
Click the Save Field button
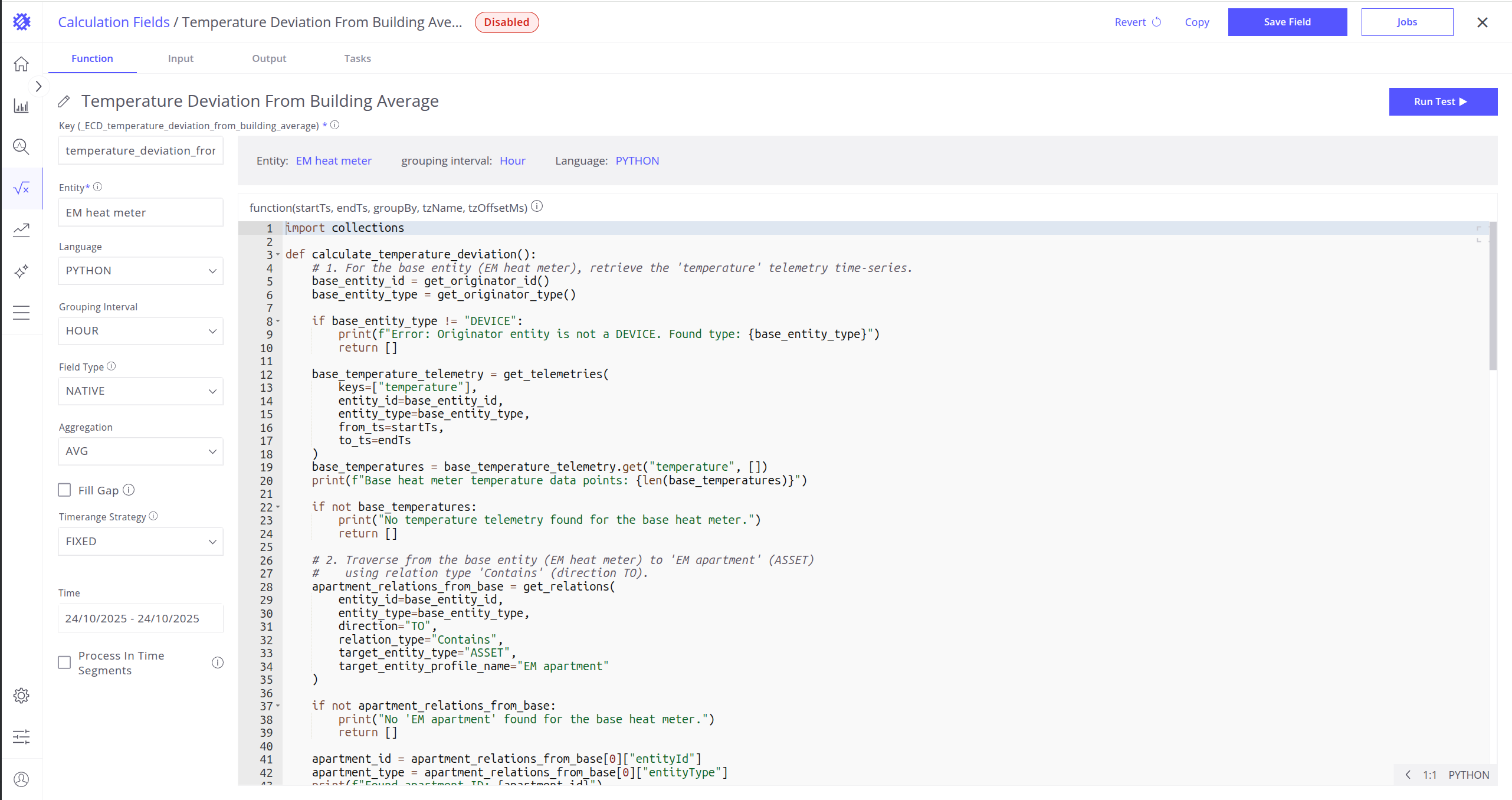coord(1287,22)
